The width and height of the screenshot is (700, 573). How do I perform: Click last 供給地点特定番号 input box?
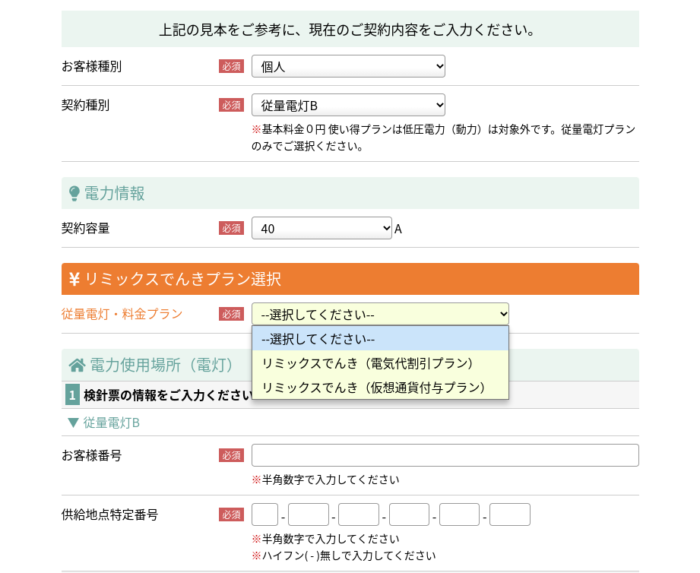coord(510,515)
